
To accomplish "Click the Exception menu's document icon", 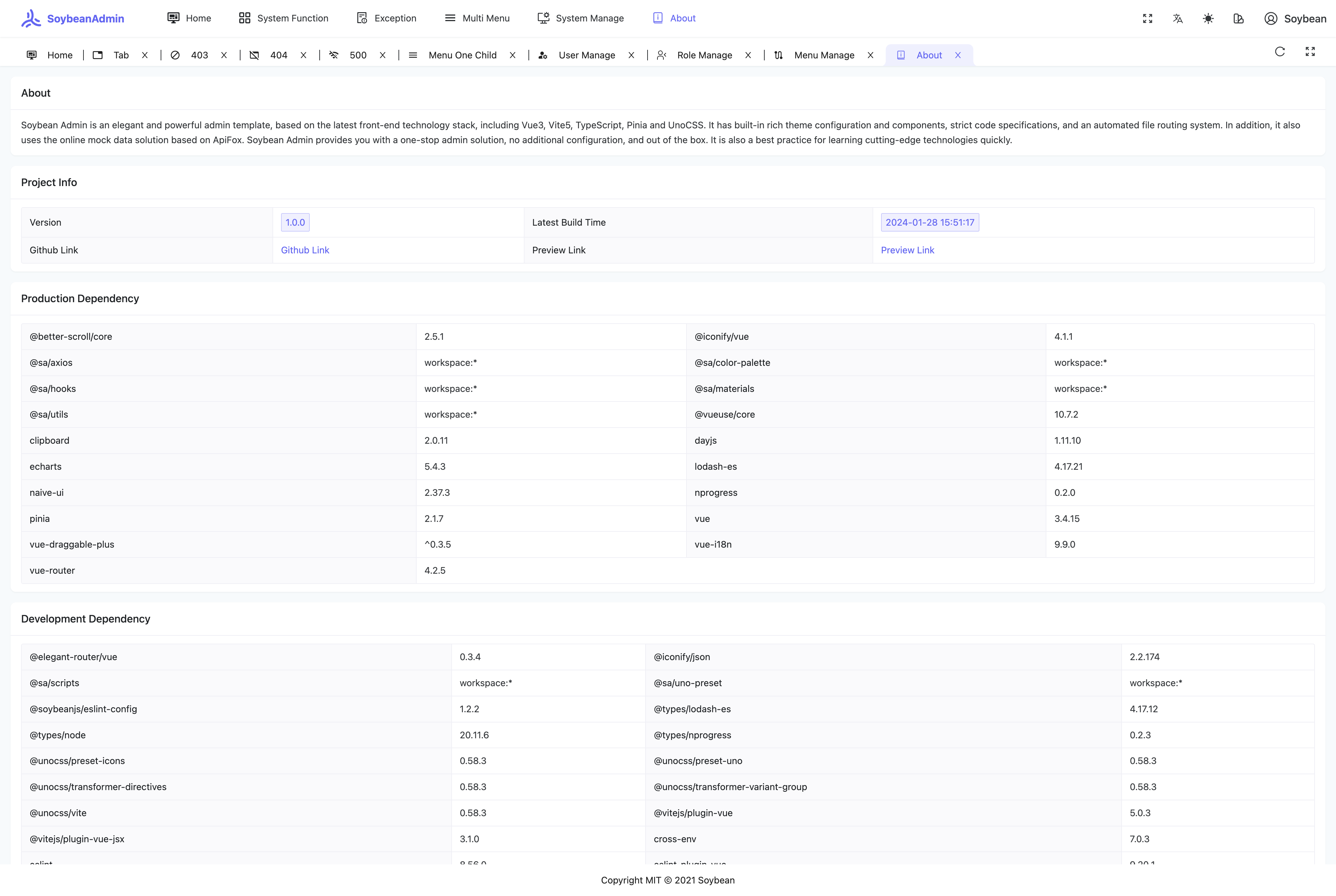I will click(362, 18).
